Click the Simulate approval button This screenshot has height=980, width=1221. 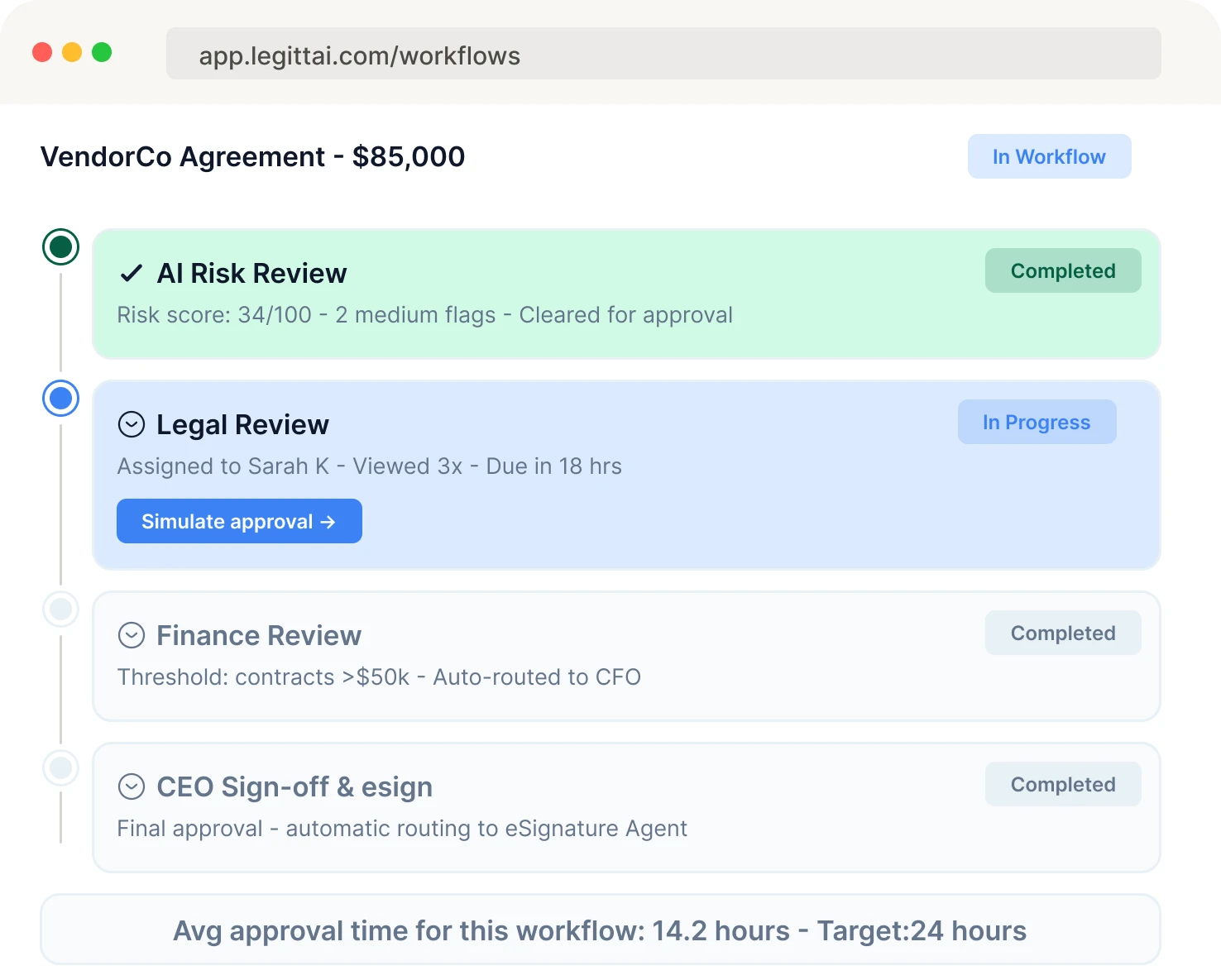coord(239,521)
